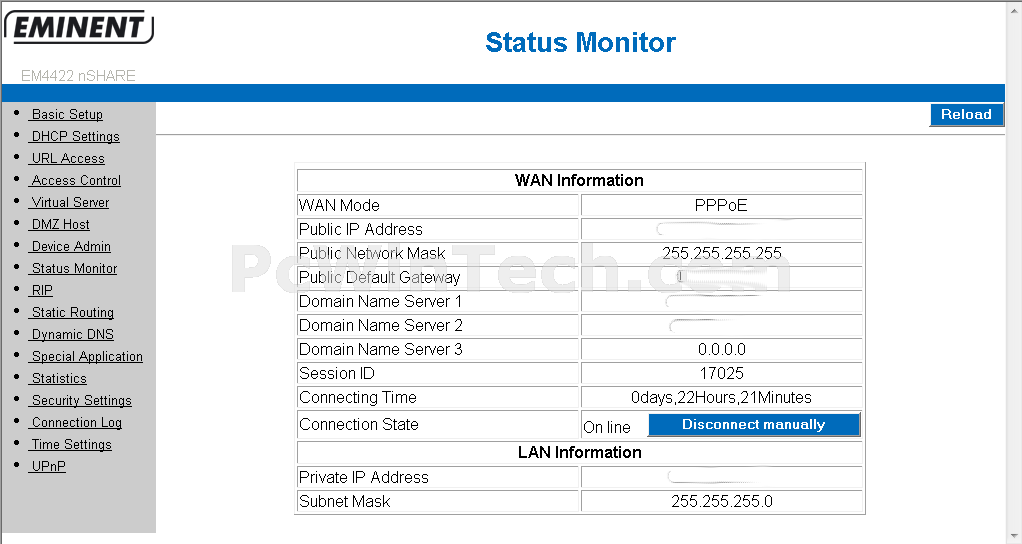1022x544 pixels.
Task: View the Connection Log
Action: click(76, 423)
